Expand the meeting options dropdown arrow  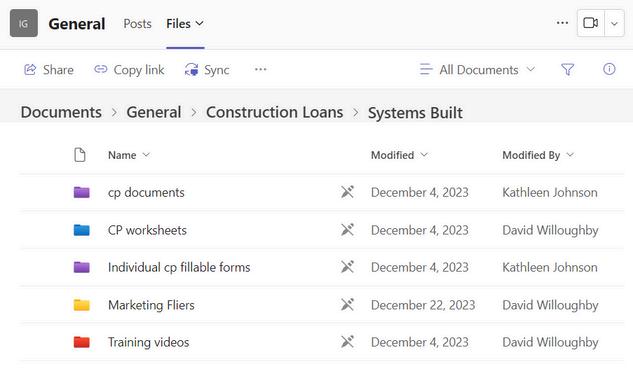pos(614,23)
